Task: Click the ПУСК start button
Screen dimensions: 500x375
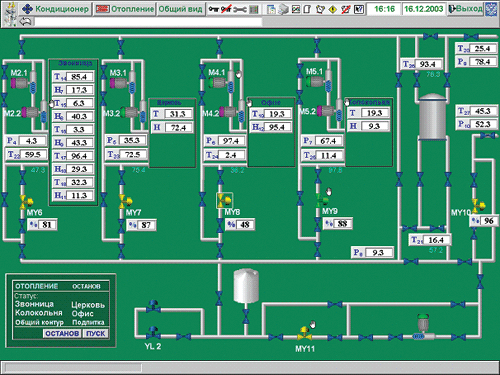Action: (x=96, y=333)
